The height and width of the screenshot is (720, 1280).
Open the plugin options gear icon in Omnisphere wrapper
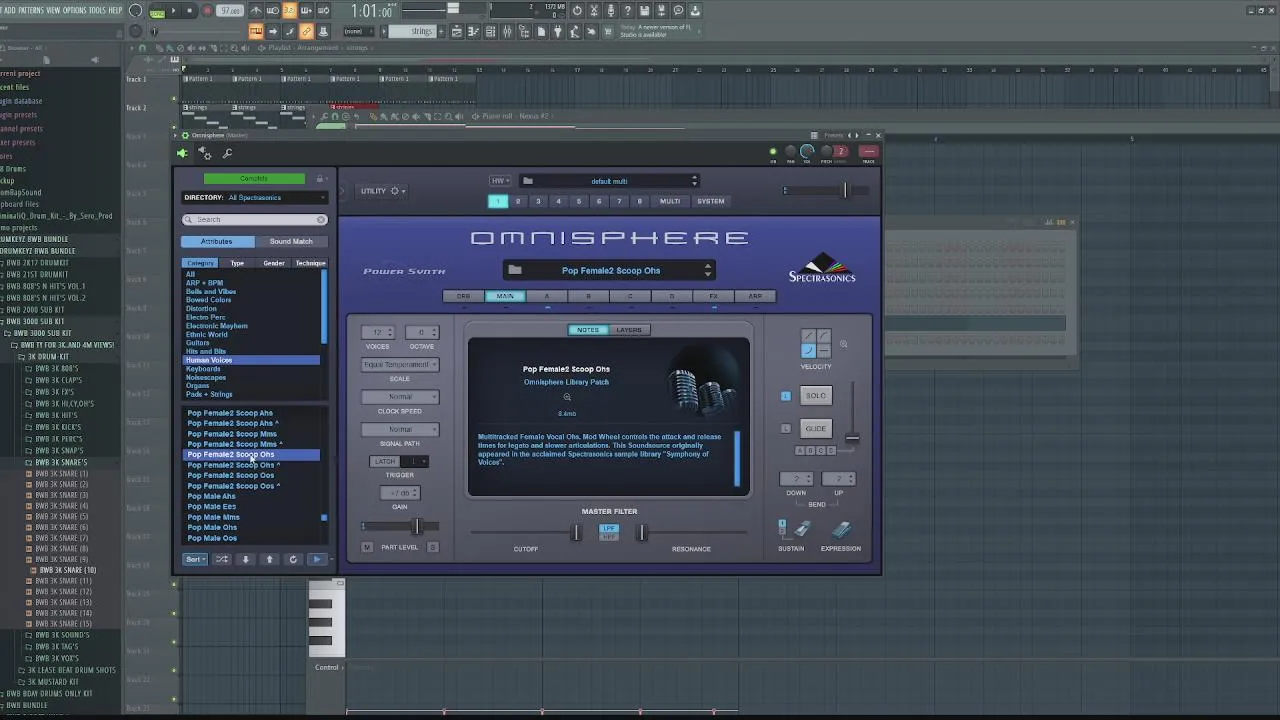click(204, 153)
